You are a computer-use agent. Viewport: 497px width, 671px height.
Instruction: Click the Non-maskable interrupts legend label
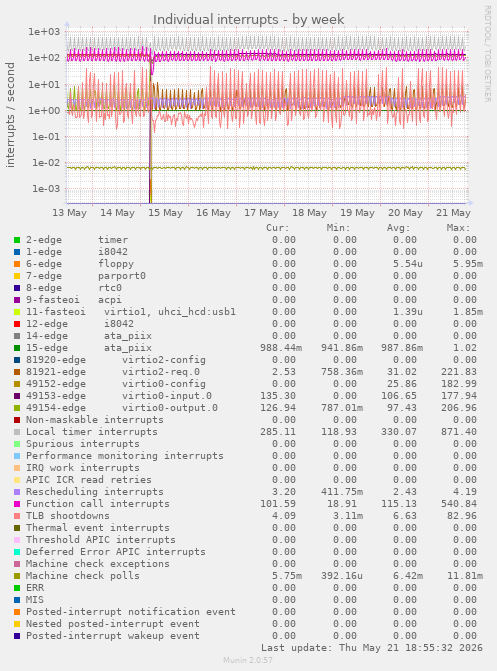coord(95,420)
